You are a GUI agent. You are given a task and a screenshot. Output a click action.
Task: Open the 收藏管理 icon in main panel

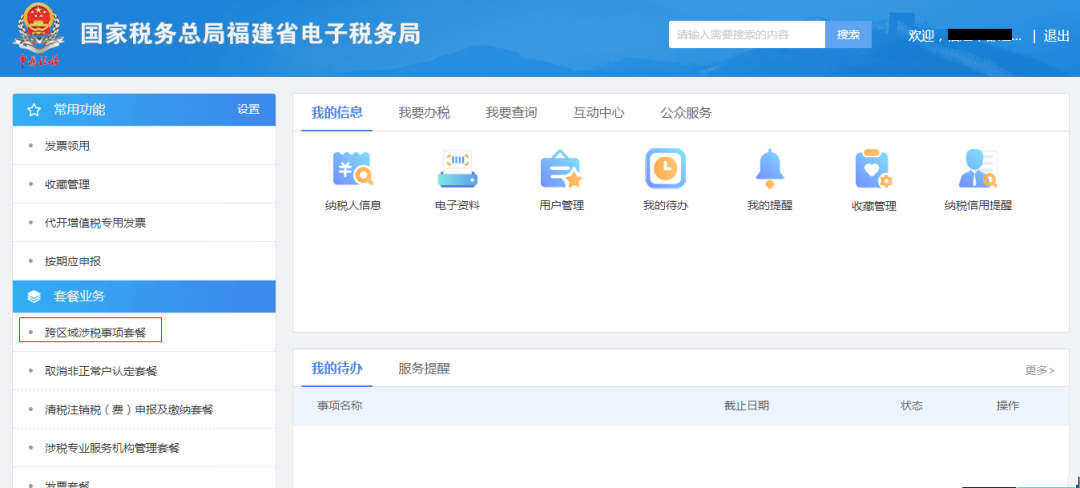coord(873,169)
